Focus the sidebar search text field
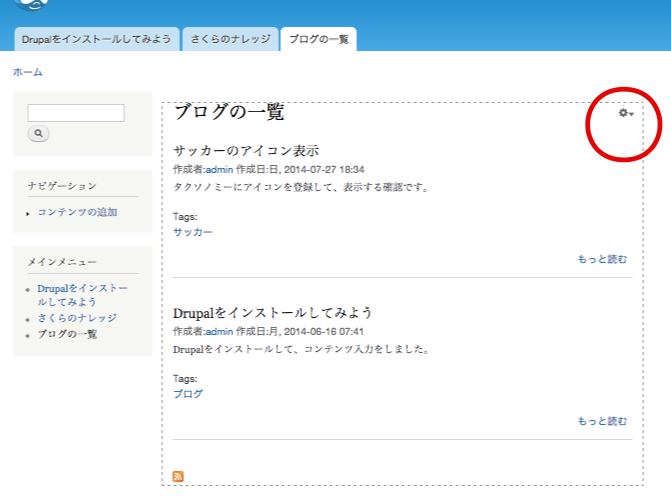 pyautogui.click(x=76, y=113)
